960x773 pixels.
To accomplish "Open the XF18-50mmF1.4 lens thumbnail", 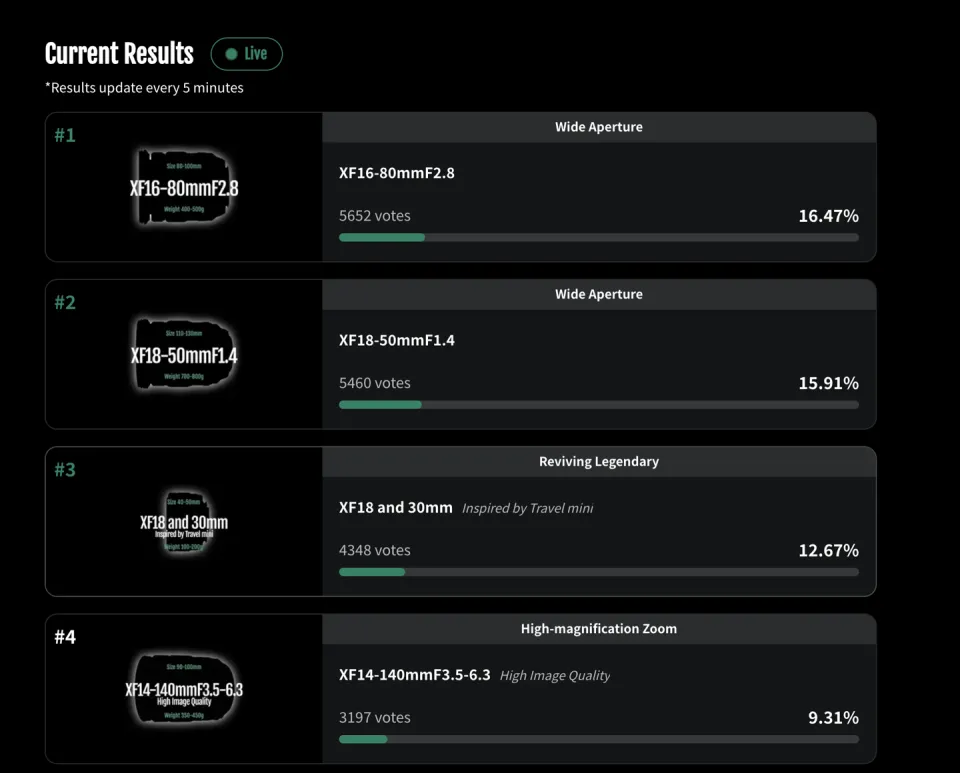I will click(184, 355).
